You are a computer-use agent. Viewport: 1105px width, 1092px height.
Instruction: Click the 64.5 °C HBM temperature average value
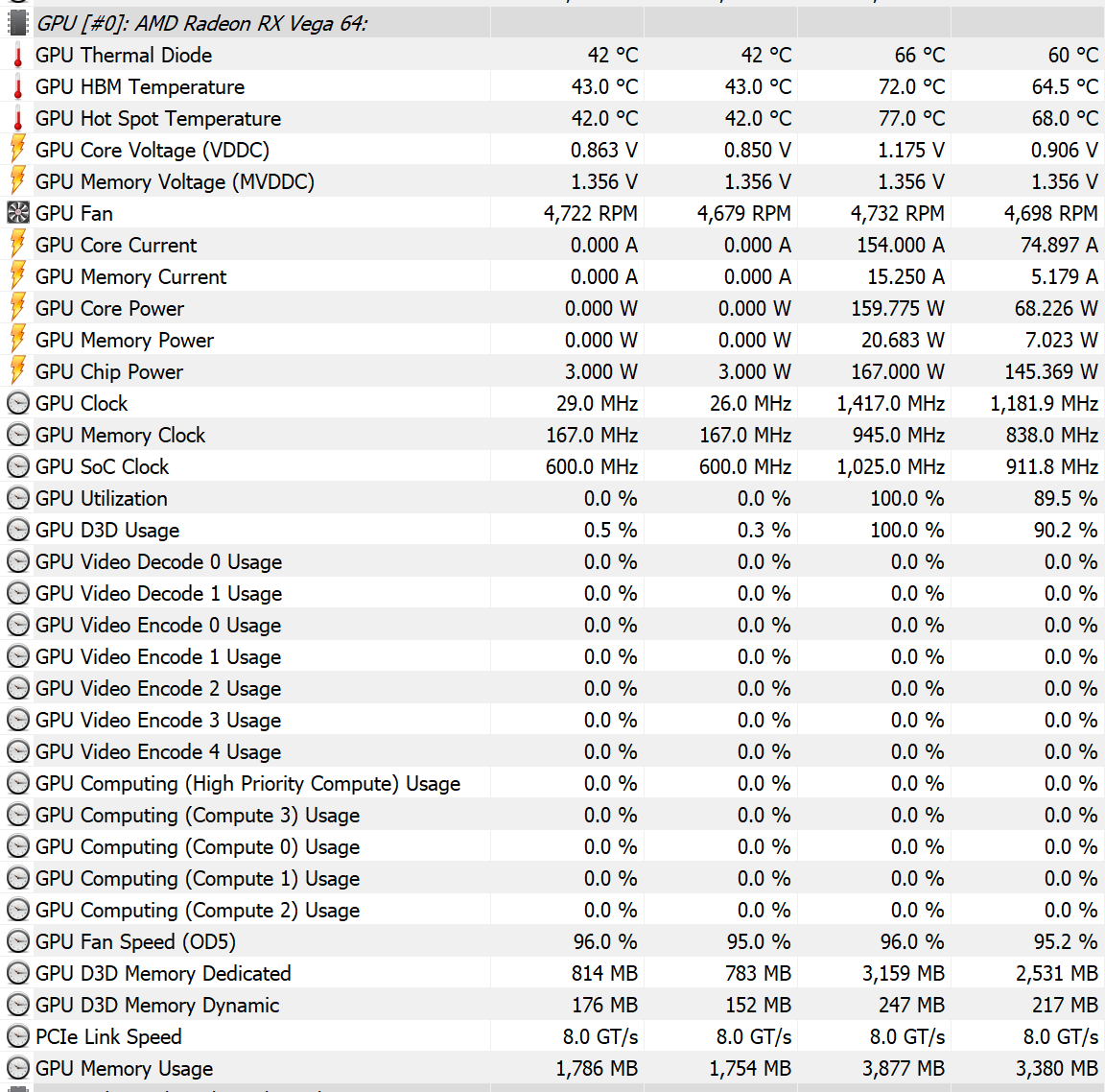(x=1065, y=86)
